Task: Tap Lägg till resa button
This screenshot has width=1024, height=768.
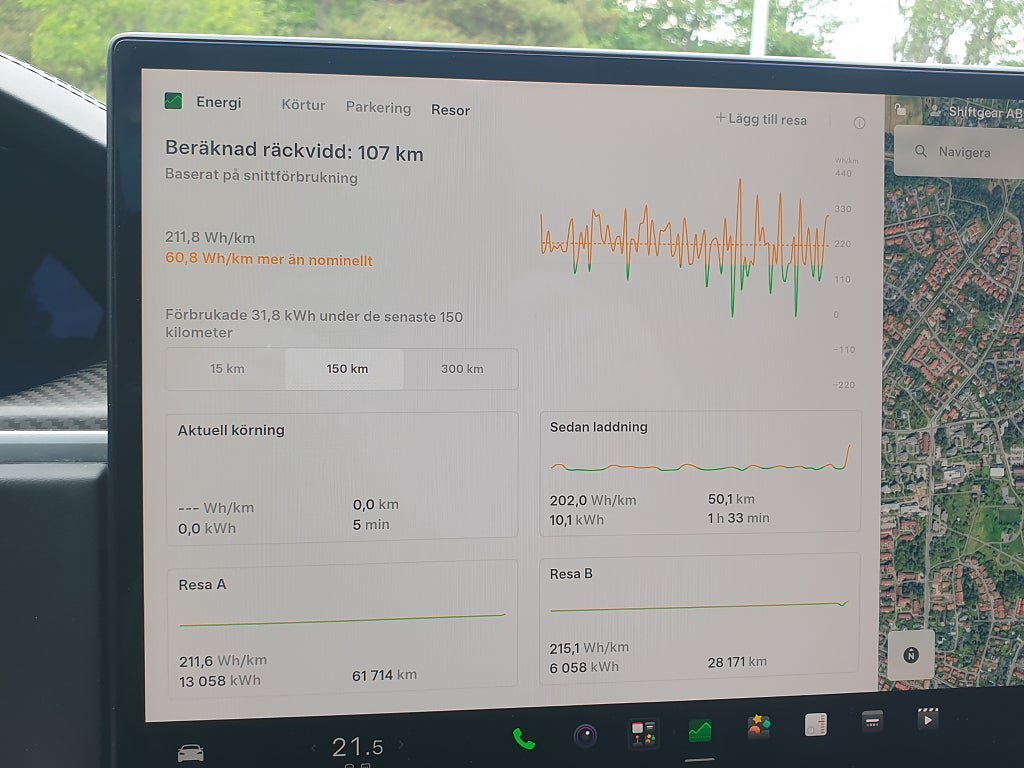Action: pyautogui.click(x=761, y=119)
